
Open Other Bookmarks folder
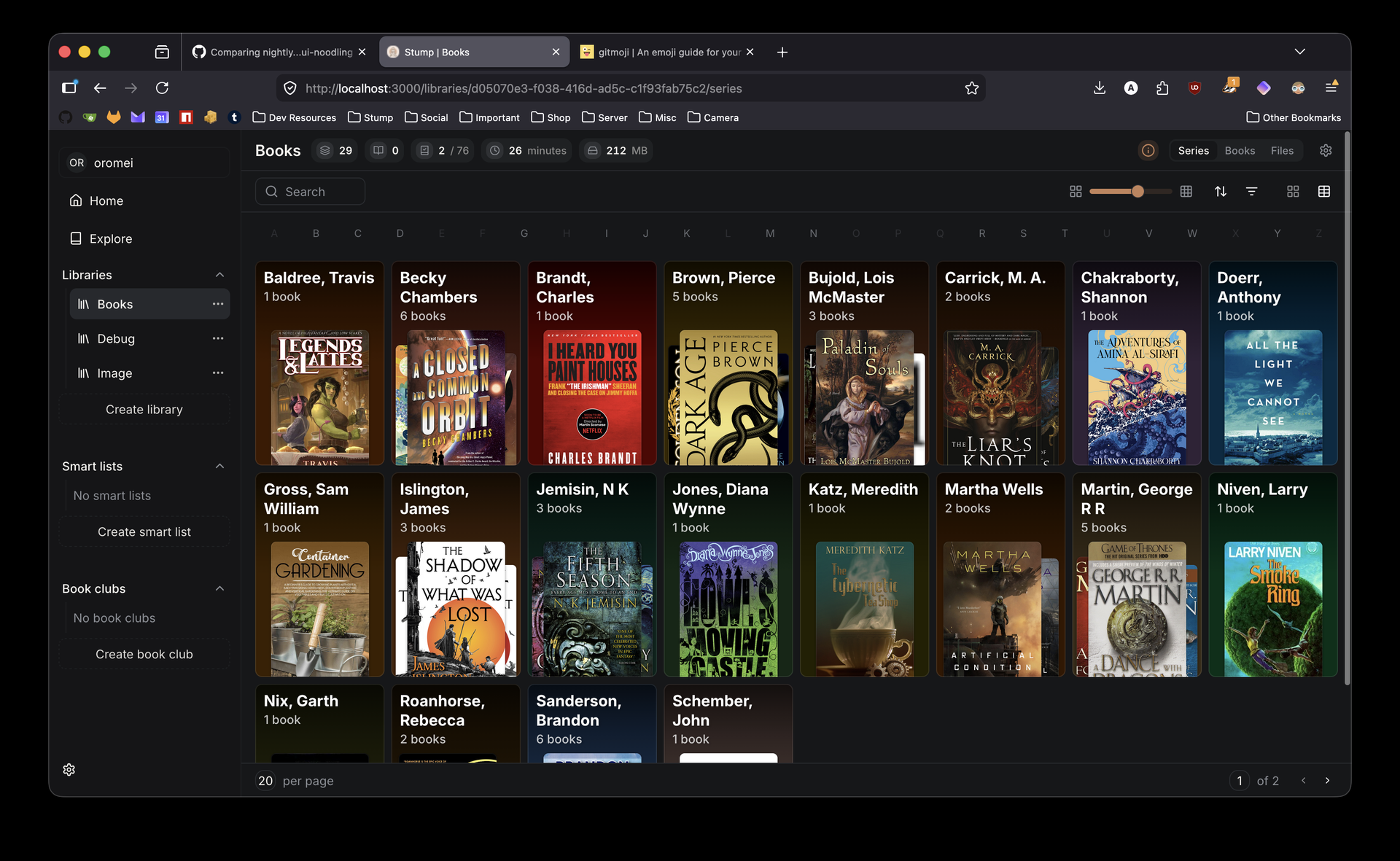click(x=1294, y=117)
